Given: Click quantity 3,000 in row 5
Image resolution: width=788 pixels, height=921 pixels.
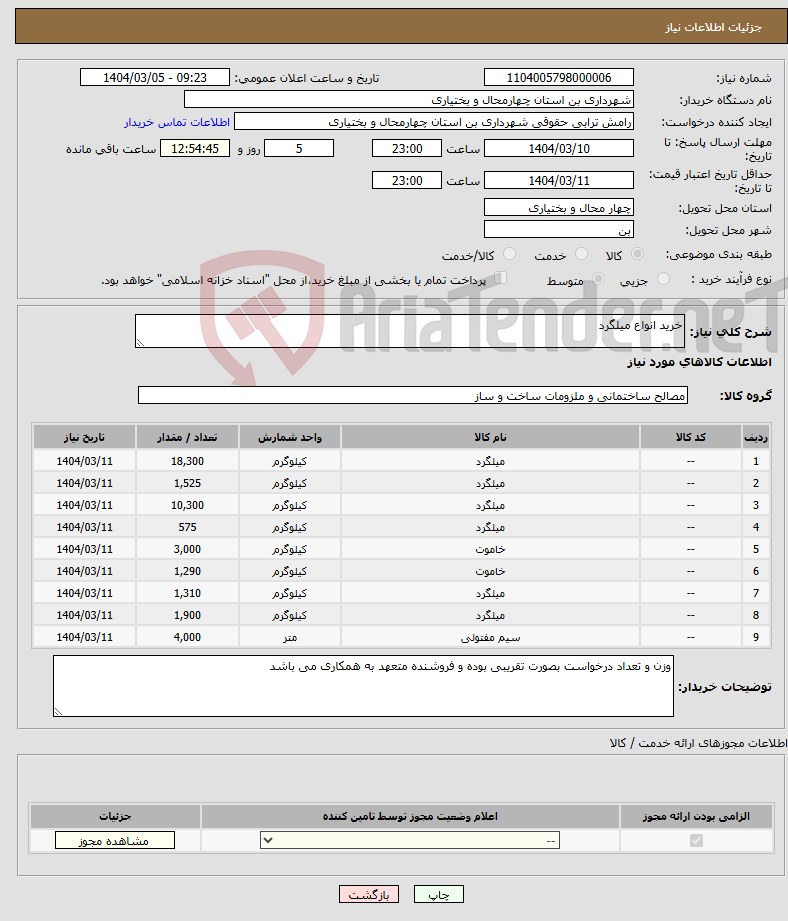Looking at the screenshot, I should click(187, 549).
